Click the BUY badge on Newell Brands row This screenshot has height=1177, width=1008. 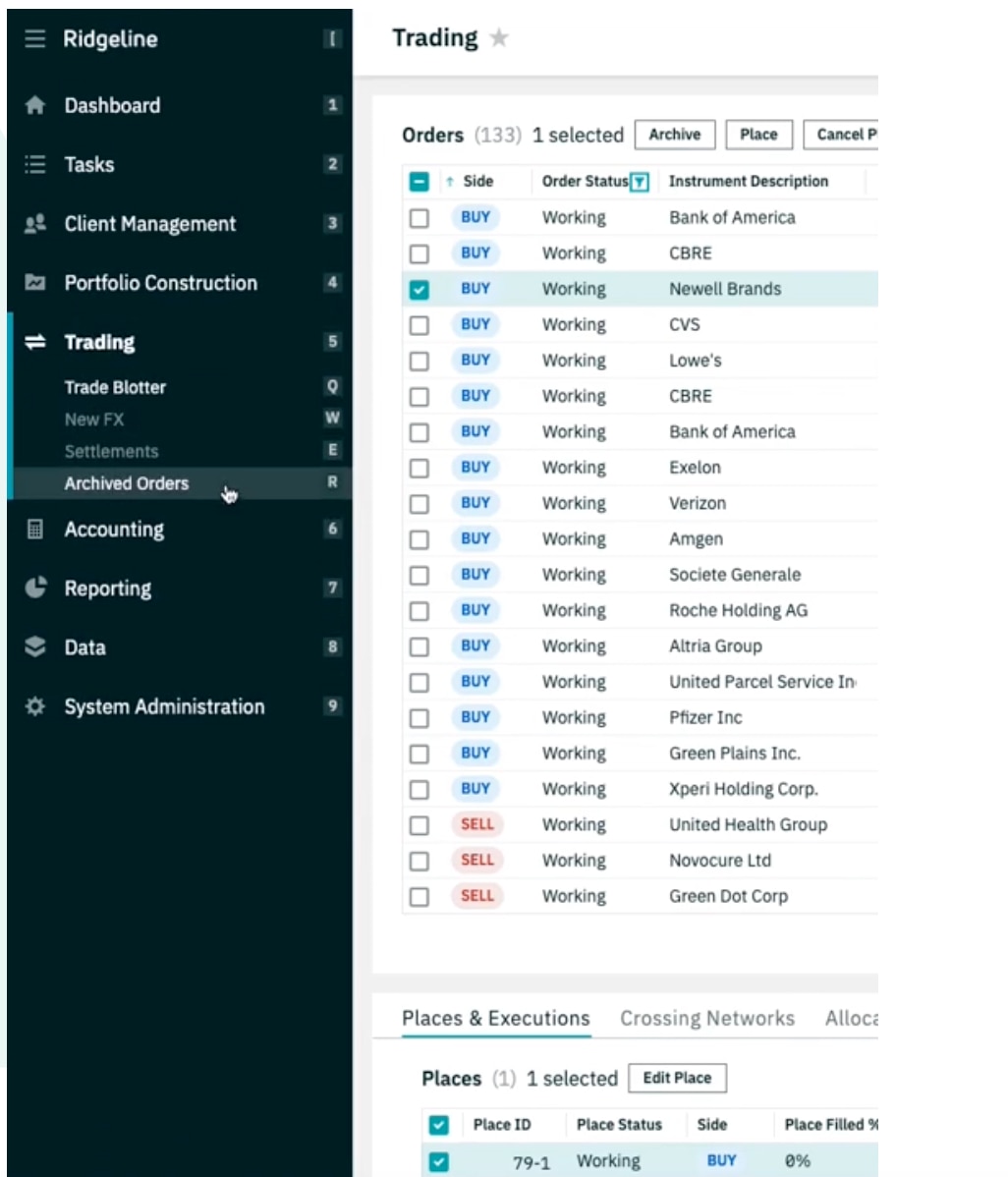[476, 288]
